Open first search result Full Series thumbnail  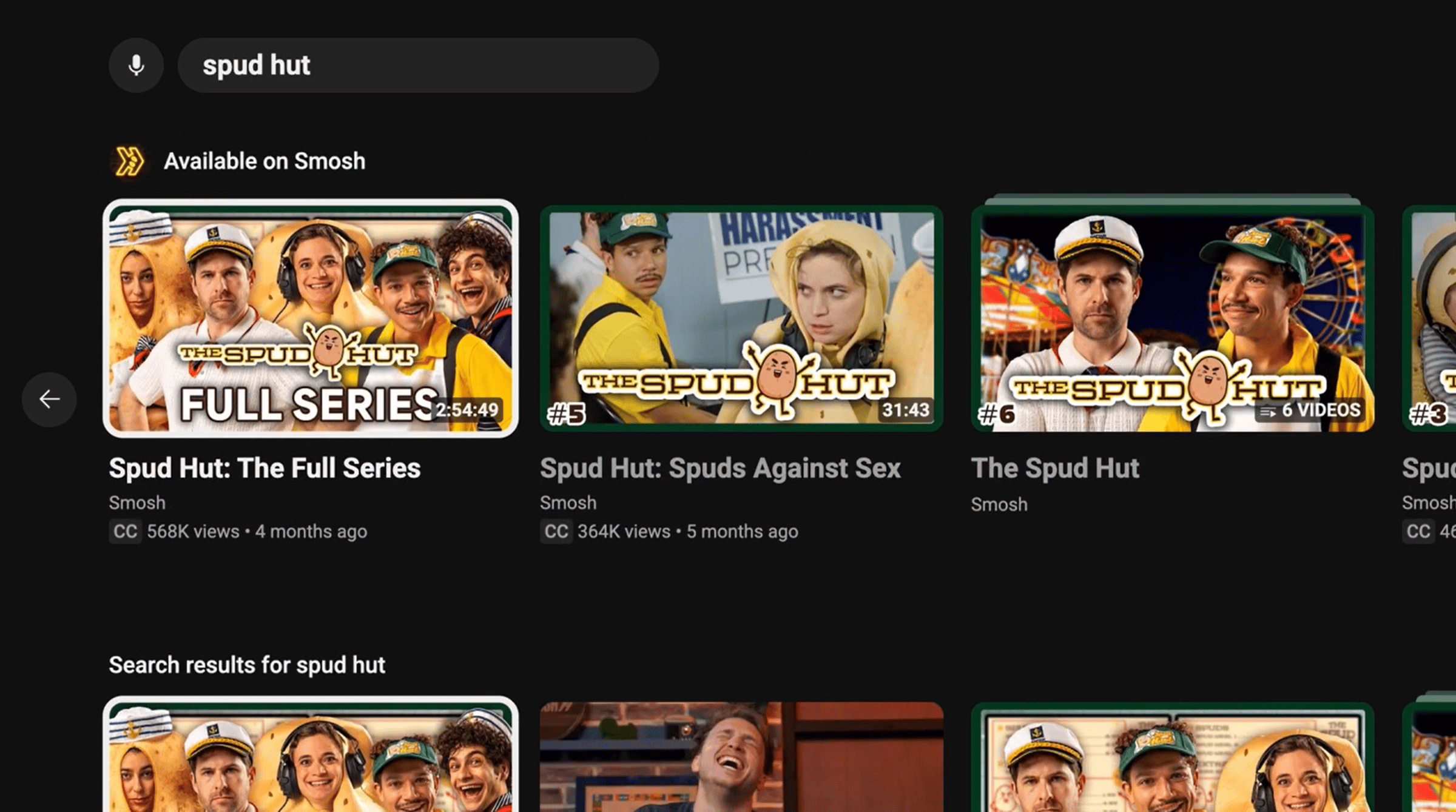pos(310,757)
